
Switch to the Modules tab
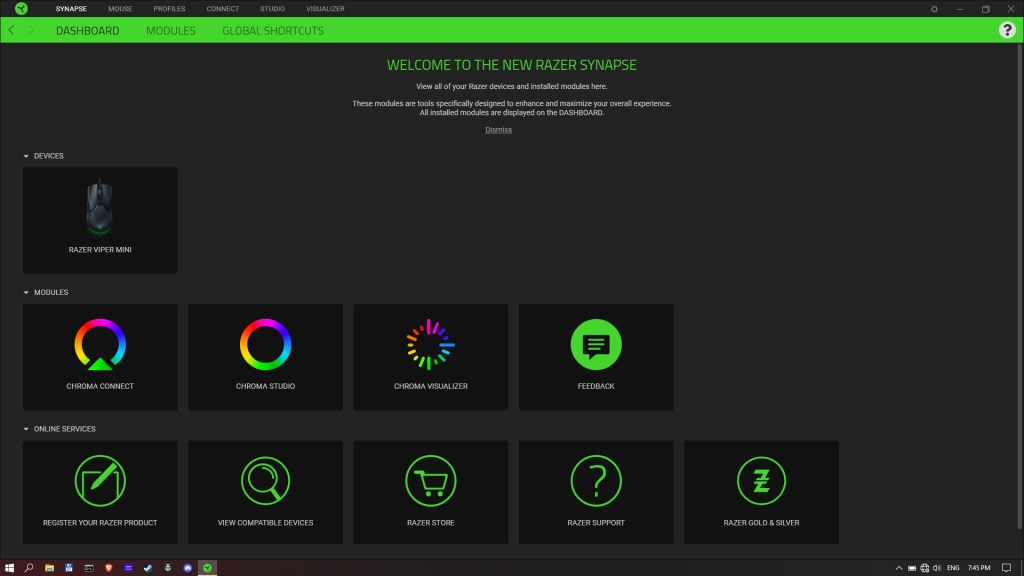click(x=171, y=31)
